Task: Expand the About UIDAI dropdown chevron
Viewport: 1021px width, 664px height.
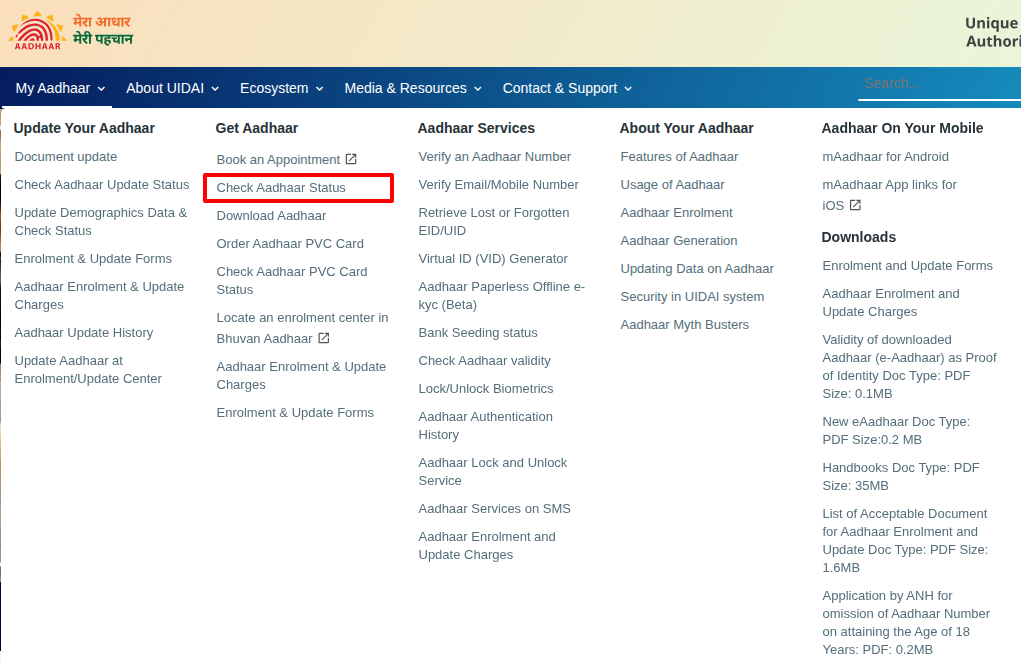Action: tap(216, 89)
